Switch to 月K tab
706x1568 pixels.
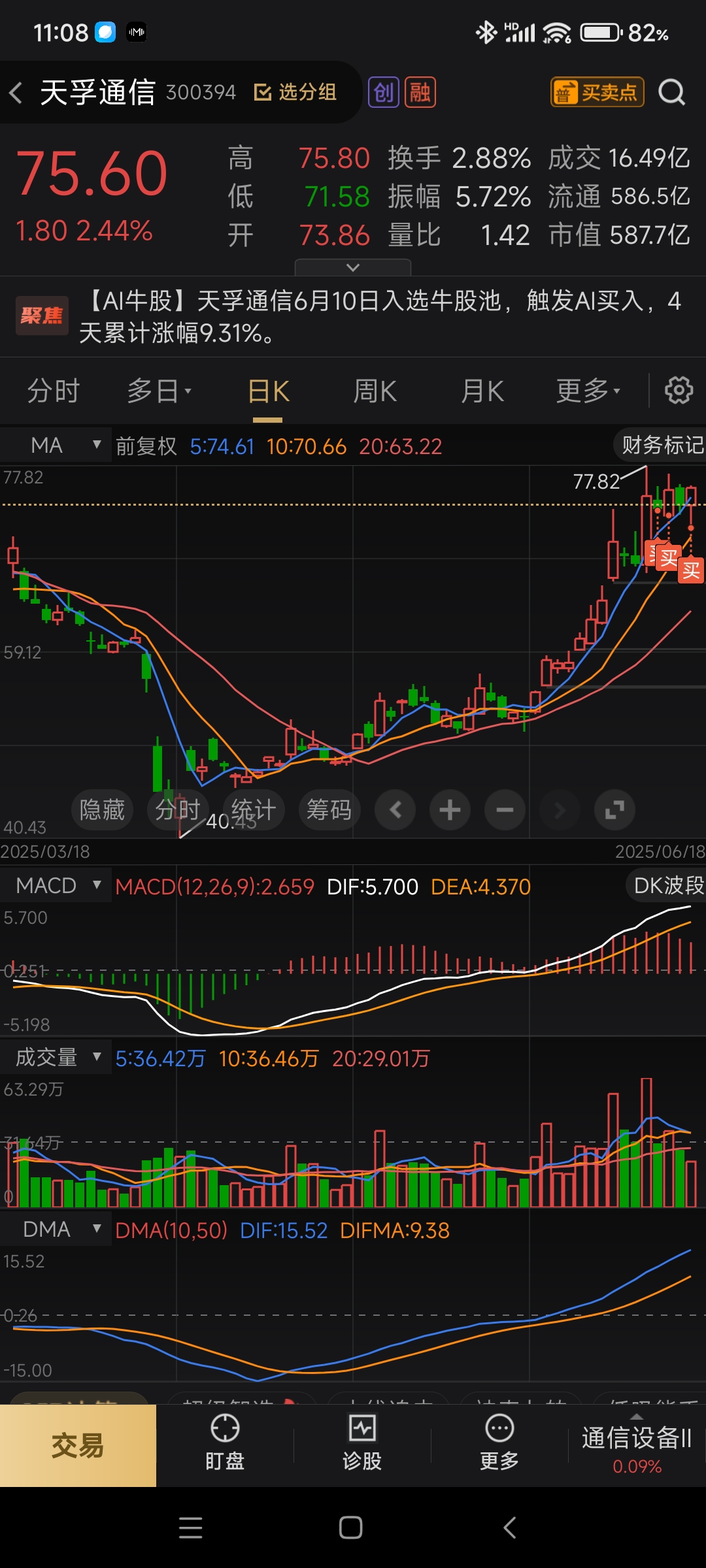pyautogui.click(x=482, y=391)
